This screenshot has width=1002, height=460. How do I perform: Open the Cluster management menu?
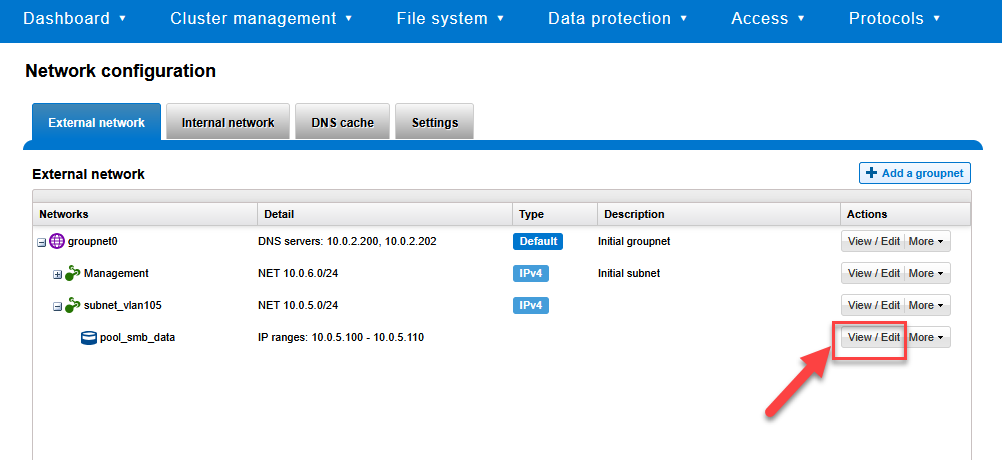pos(261,18)
